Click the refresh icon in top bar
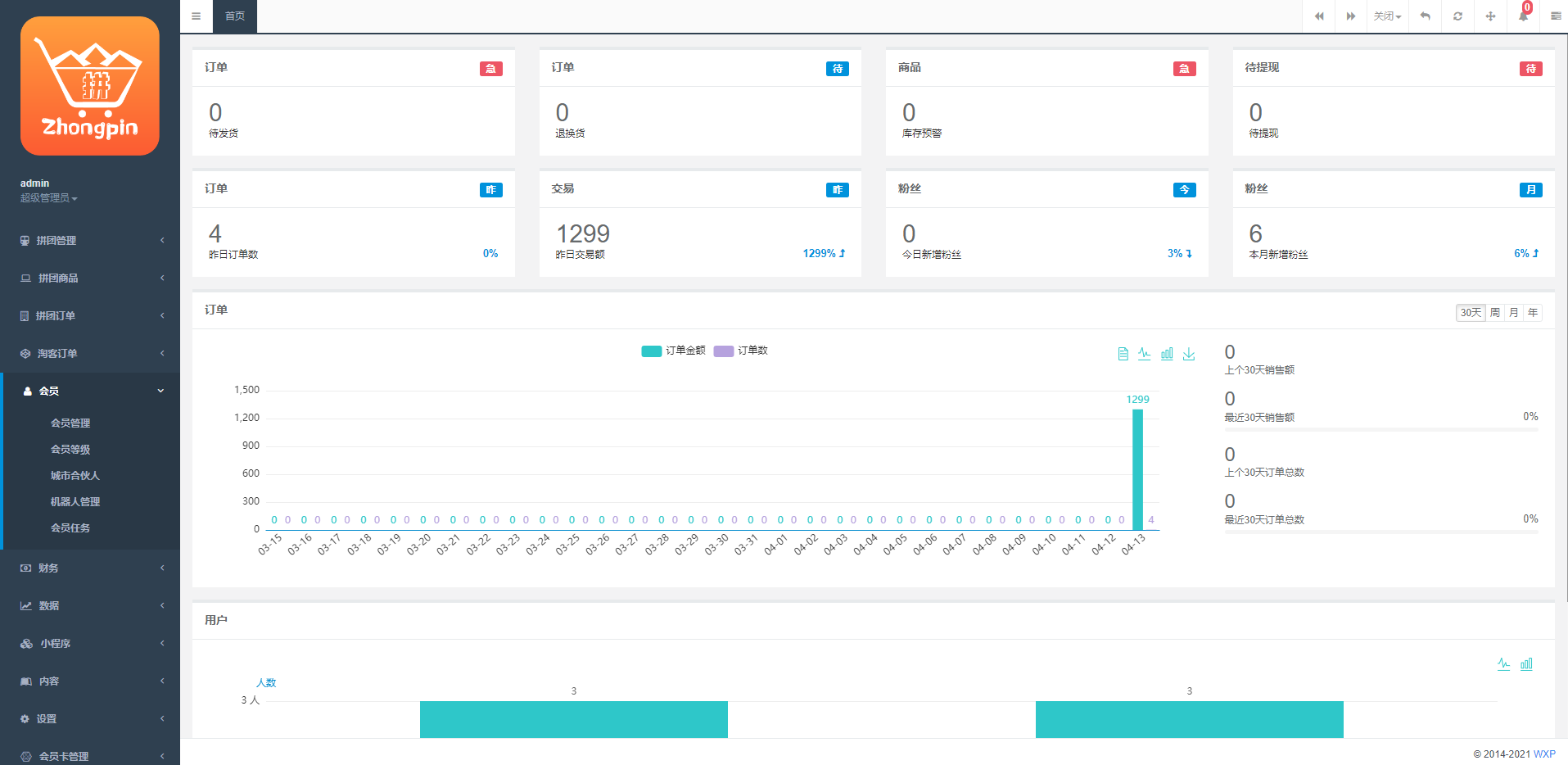This screenshot has width=1568, height=765. [1457, 16]
